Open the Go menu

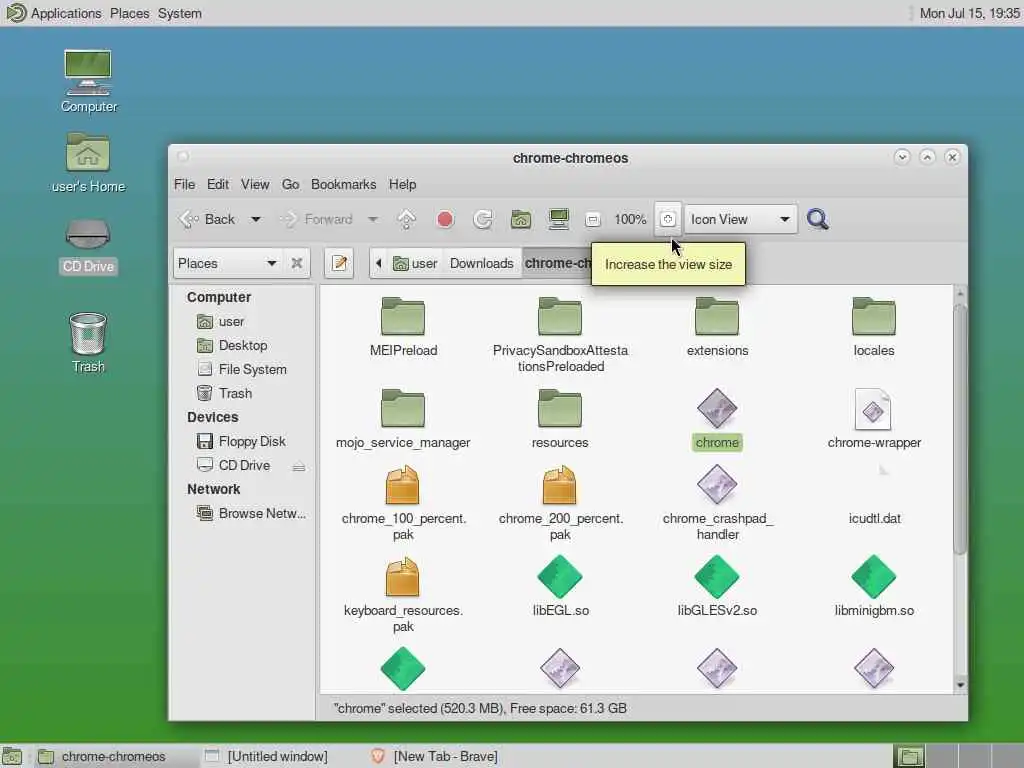click(x=290, y=184)
